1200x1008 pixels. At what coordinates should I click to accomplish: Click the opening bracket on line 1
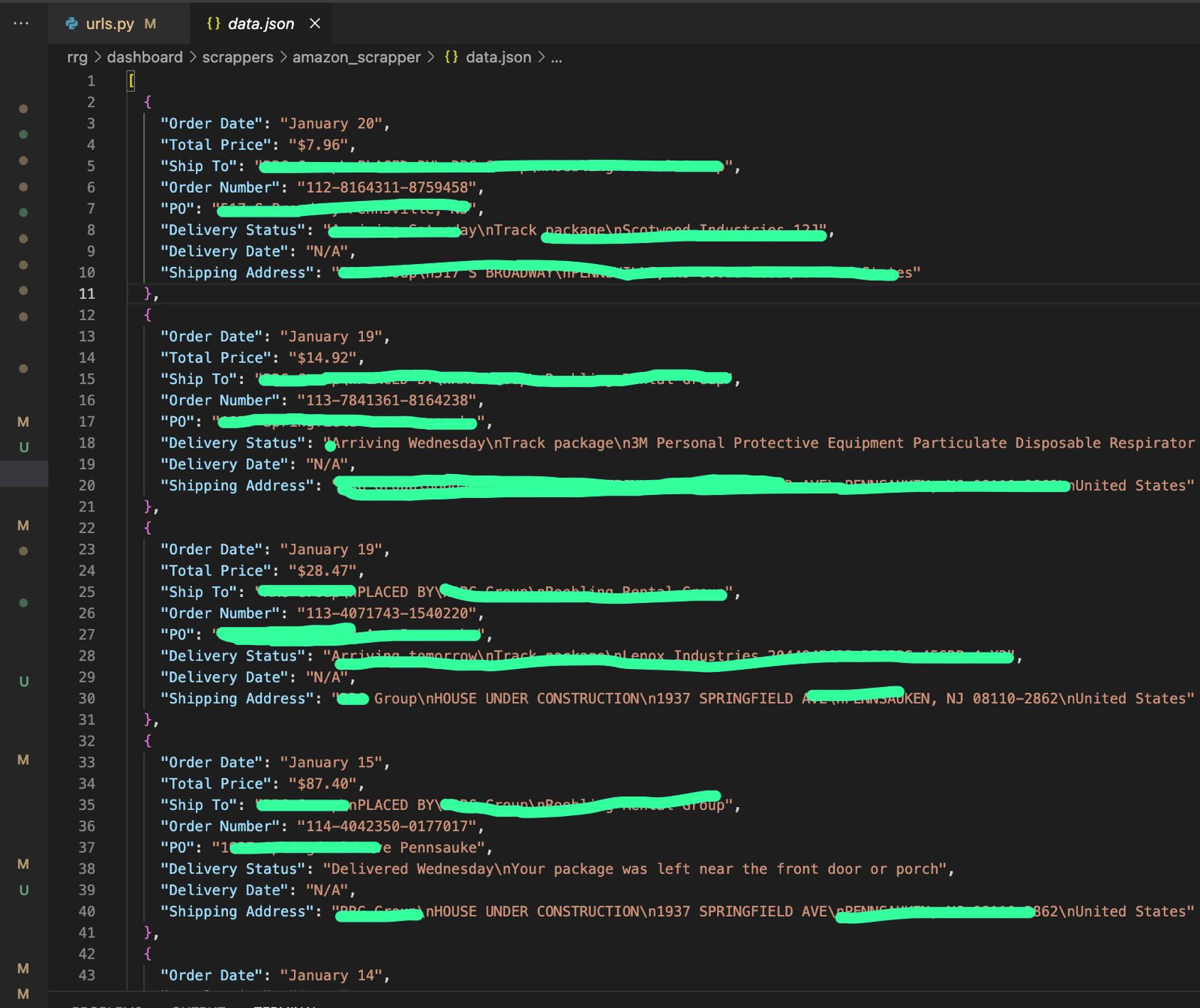(x=131, y=81)
